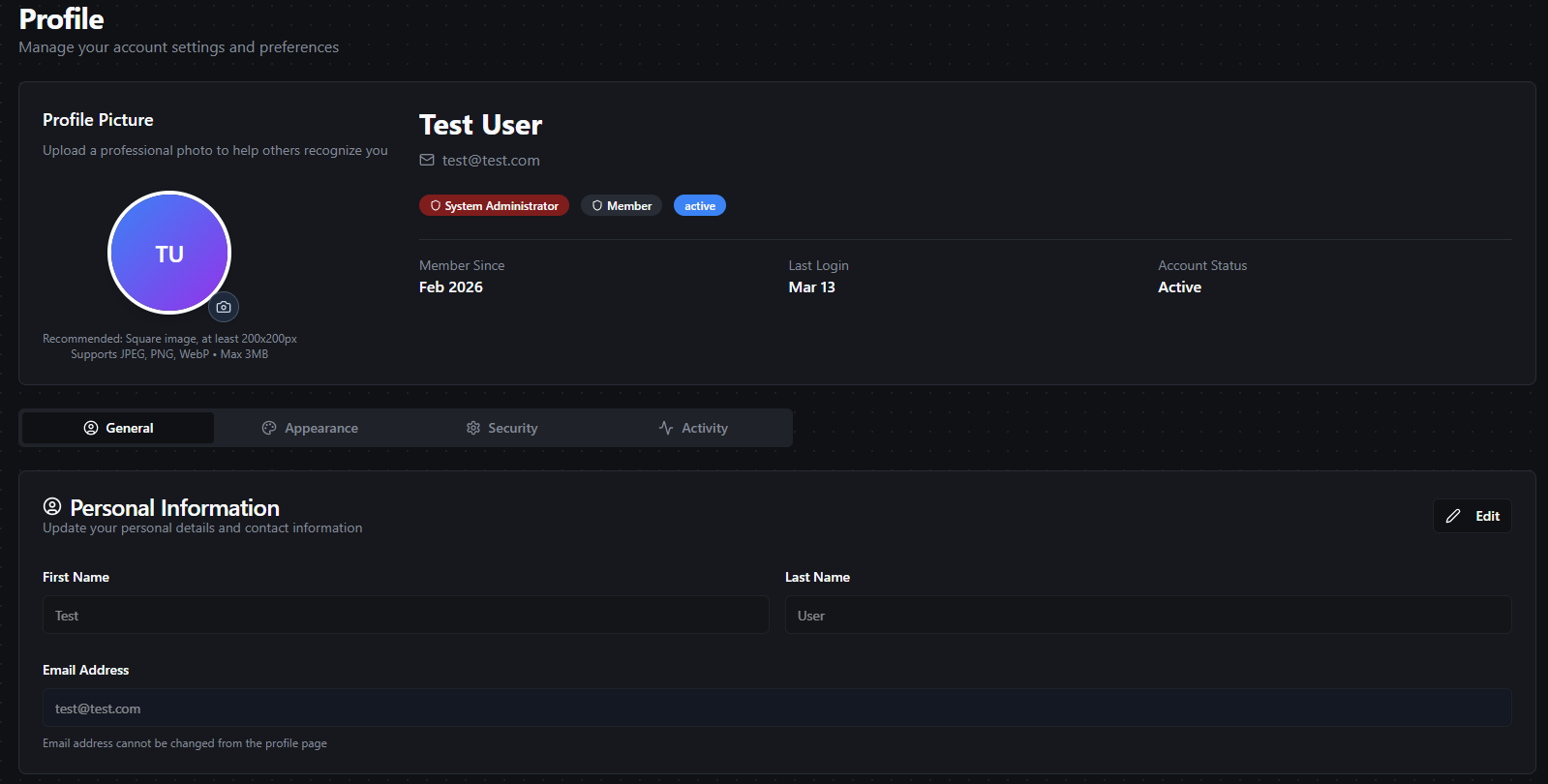Screen dimensions: 1548x784
Task: Select the Member role badge
Action: point(622,206)
